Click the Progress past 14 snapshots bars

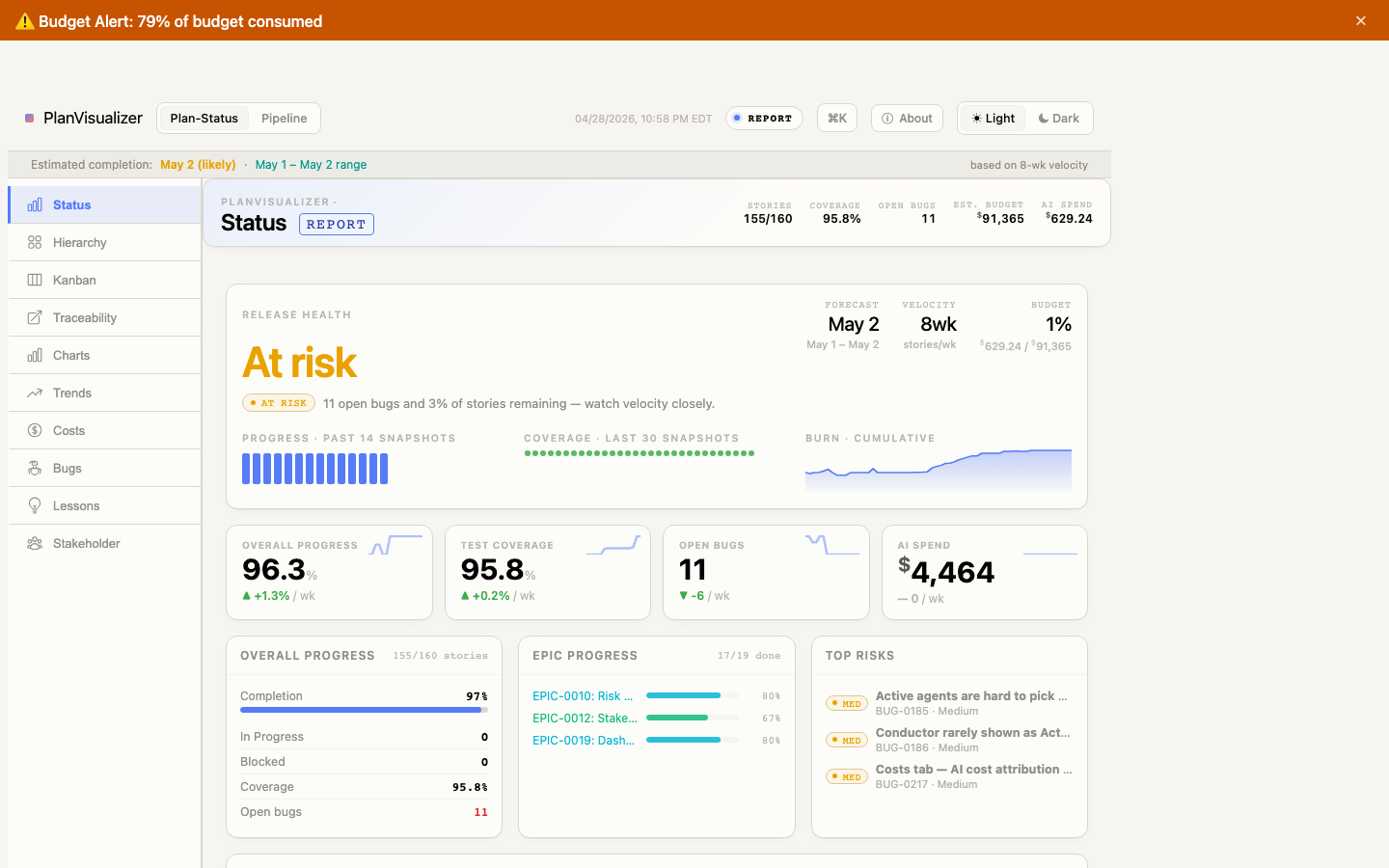coord(314,469)
